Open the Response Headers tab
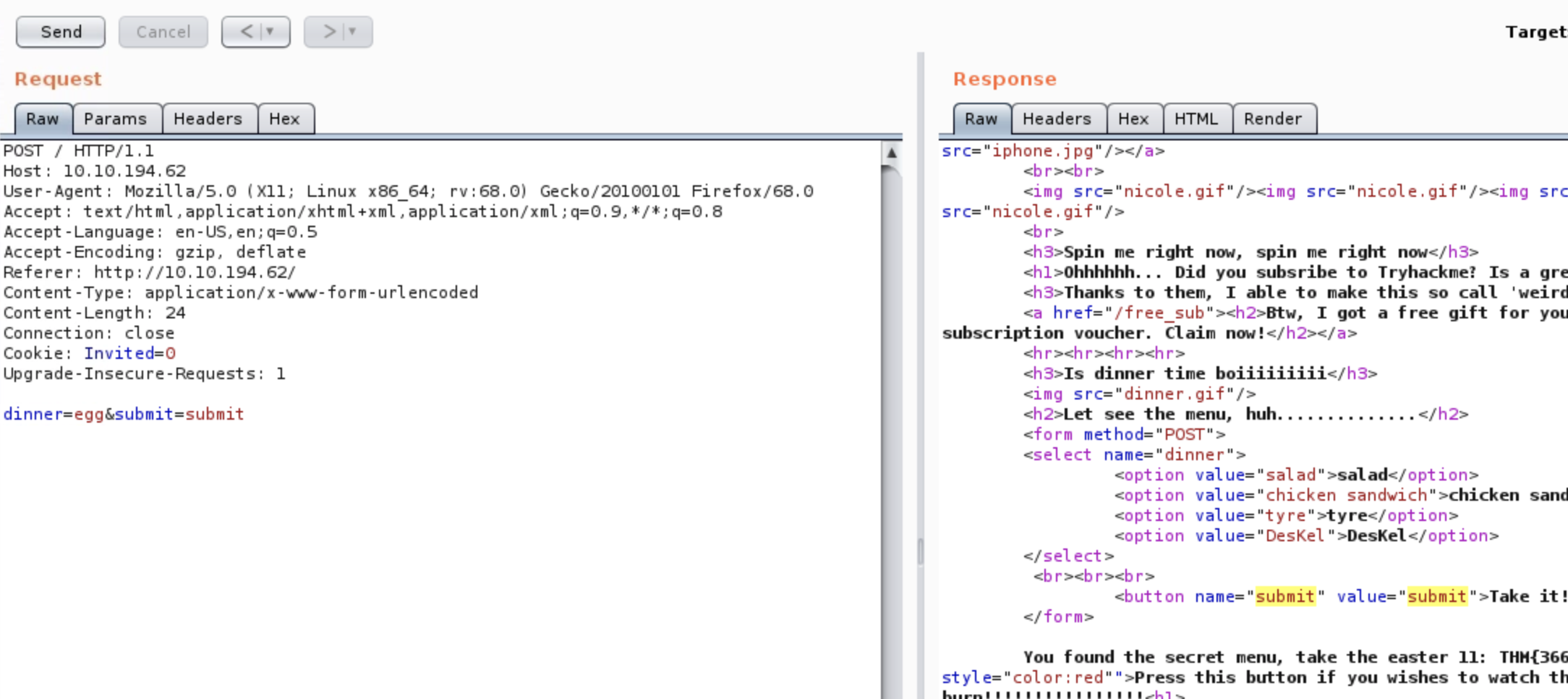The width and height of the screenshot is (1568, 699). (x=1057, y=119)
